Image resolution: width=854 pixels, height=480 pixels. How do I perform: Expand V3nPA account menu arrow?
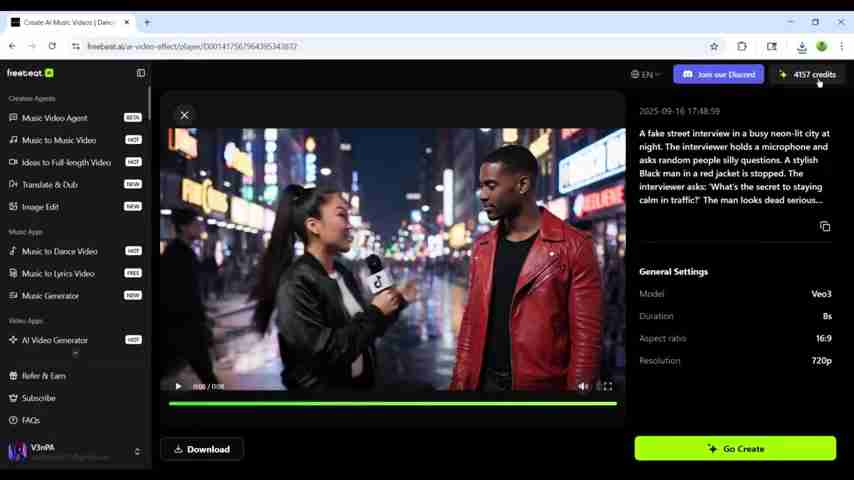[137, 452]
